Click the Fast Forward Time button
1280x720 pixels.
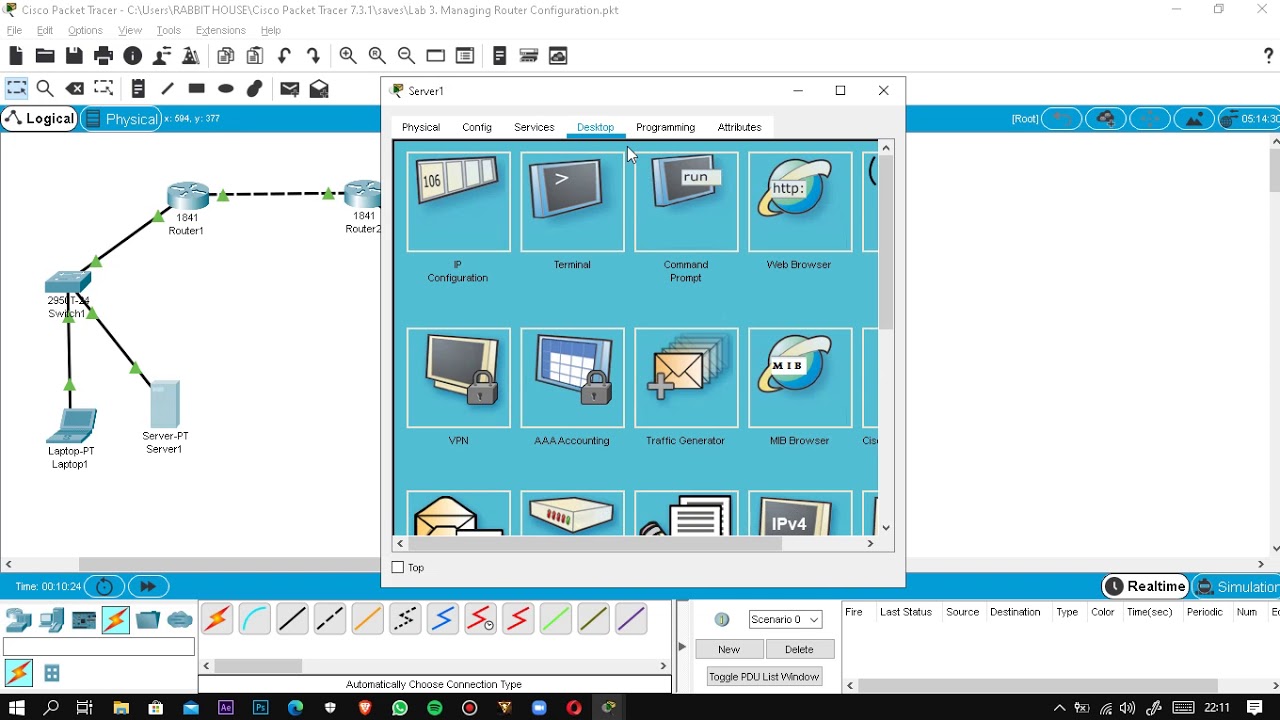tap(148, 587)
